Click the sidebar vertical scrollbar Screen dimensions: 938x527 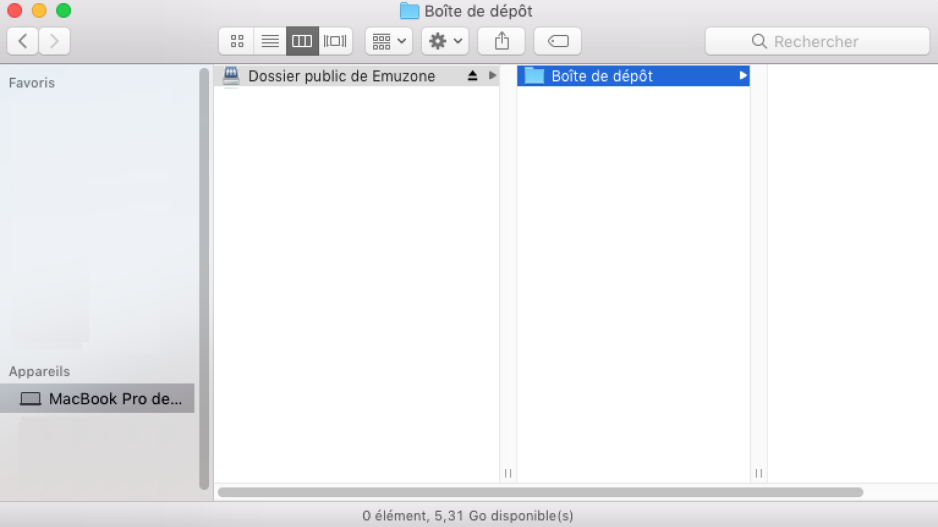[204, 279]
